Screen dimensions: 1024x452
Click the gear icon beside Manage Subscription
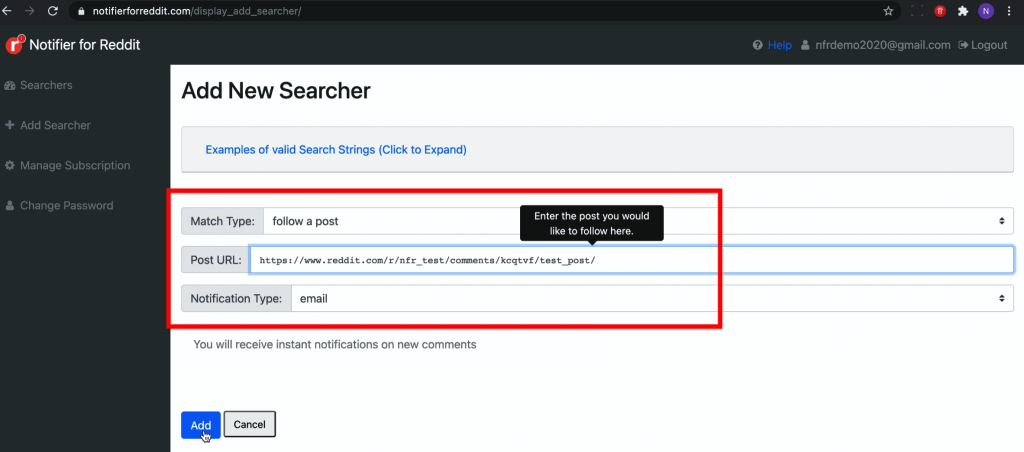[x=10, y=165]
